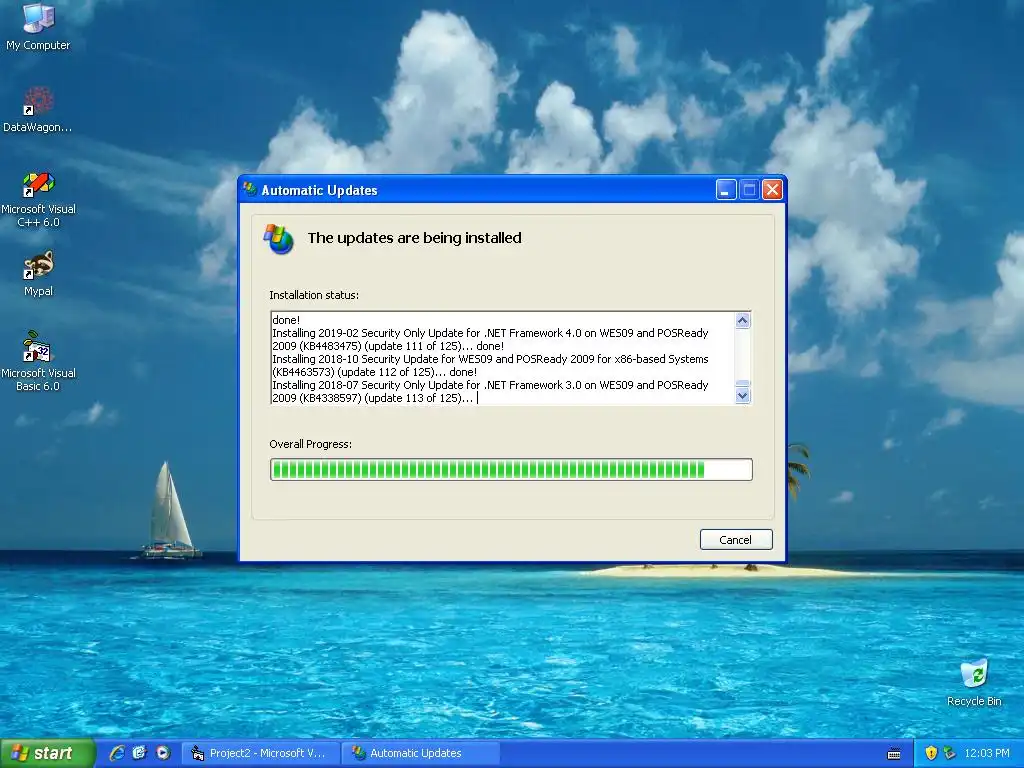Click the yellow security shield tray icon
1024x768 pixels.
(x=931, y=753)
